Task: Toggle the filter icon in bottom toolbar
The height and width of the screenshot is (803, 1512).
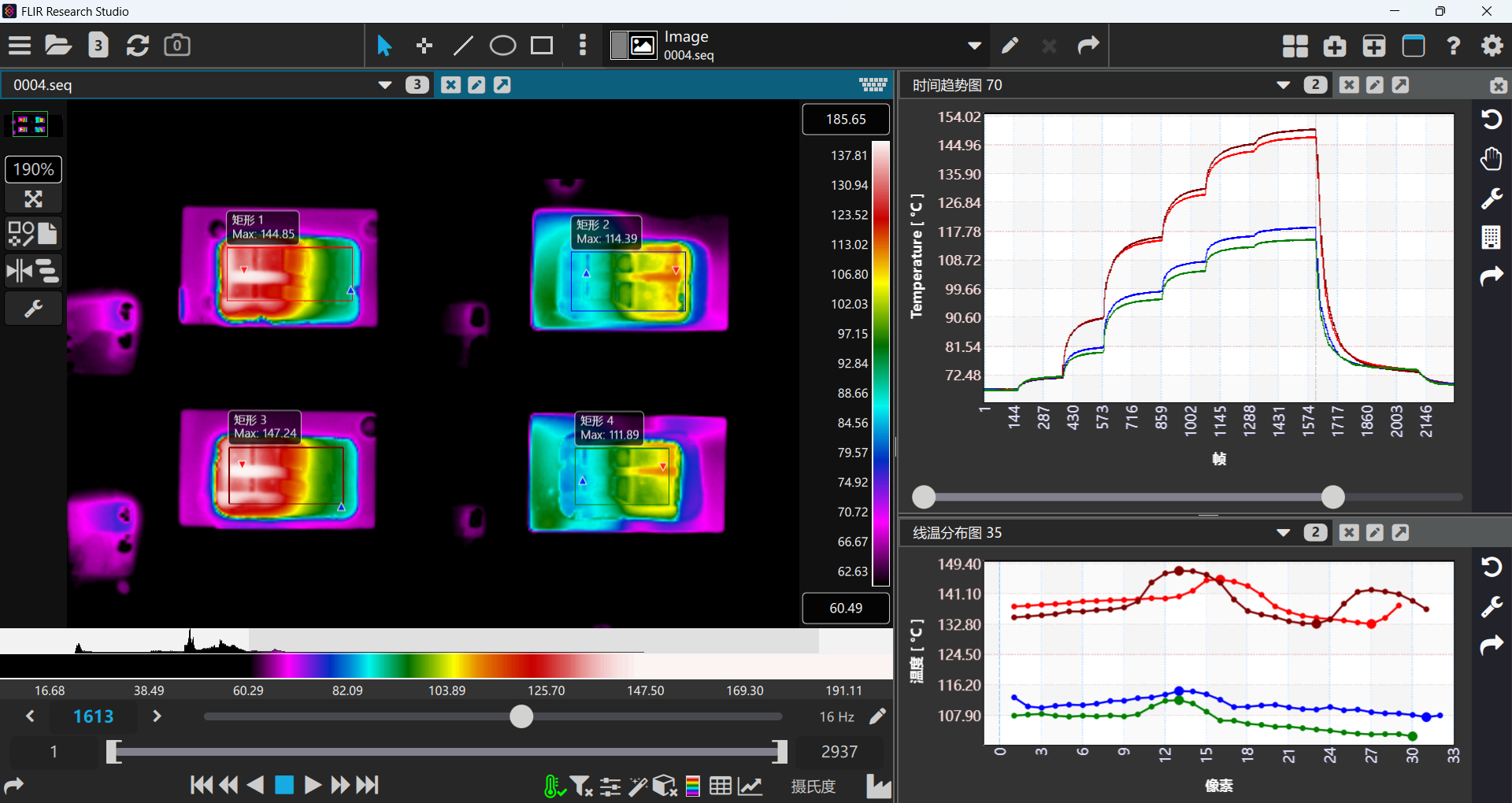Action: tap(581, 786)
